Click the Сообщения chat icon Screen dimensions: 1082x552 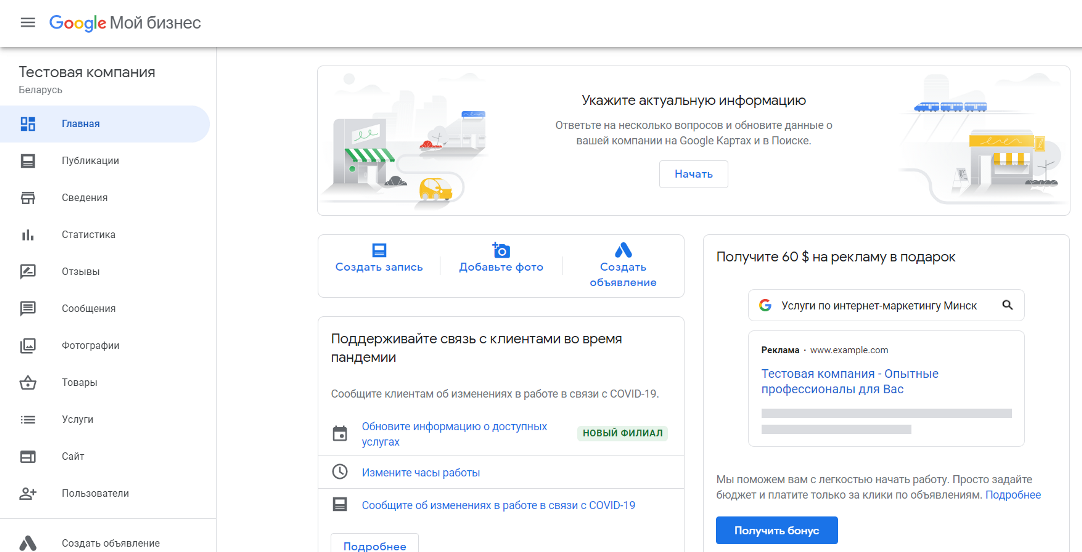[28, 308]
